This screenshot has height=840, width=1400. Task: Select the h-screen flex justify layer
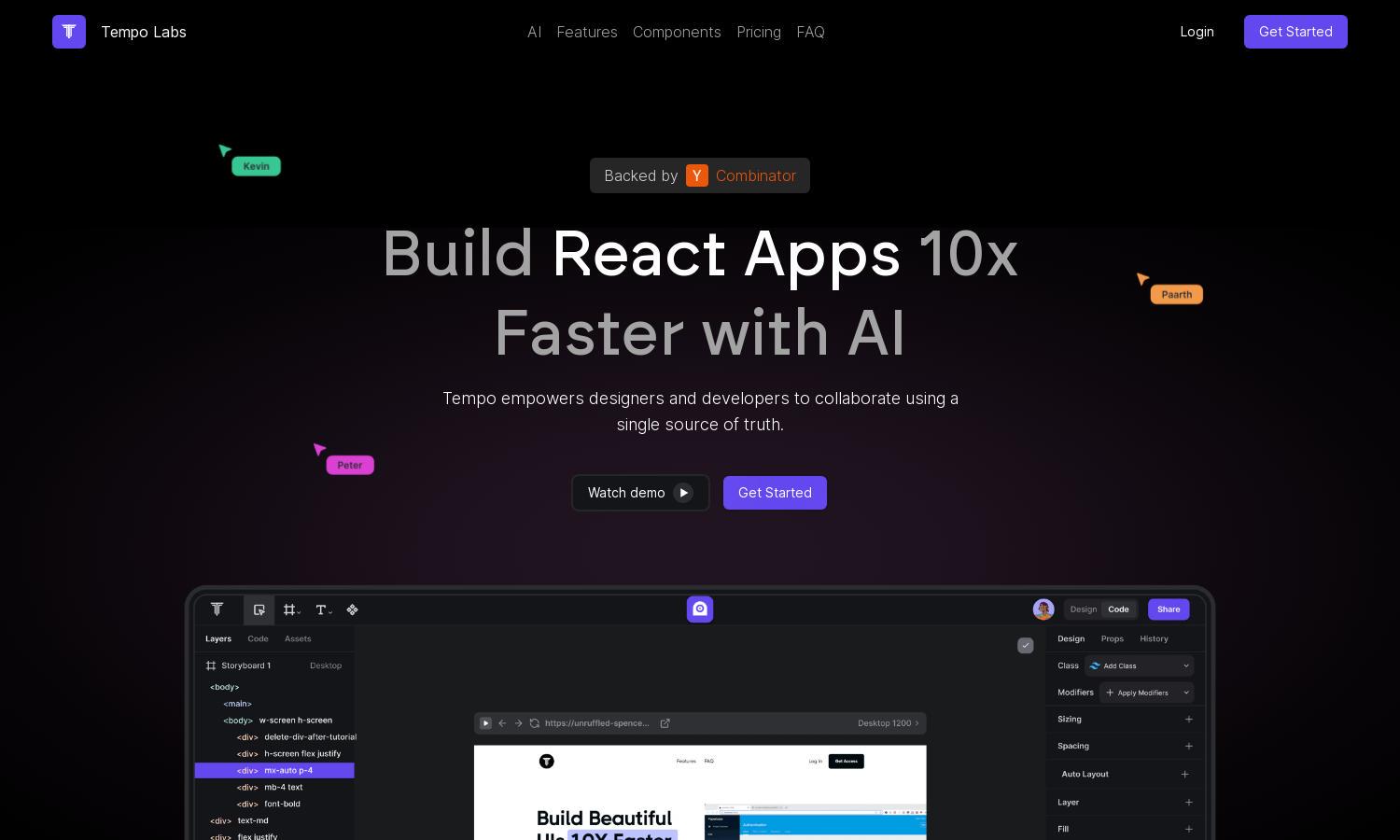point(274,754)
